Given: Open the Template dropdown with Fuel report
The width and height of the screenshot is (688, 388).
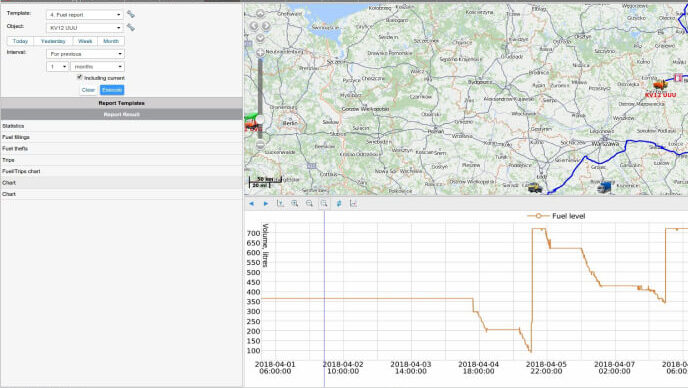Looking at the screenshot, I should [x=85, y=14].
